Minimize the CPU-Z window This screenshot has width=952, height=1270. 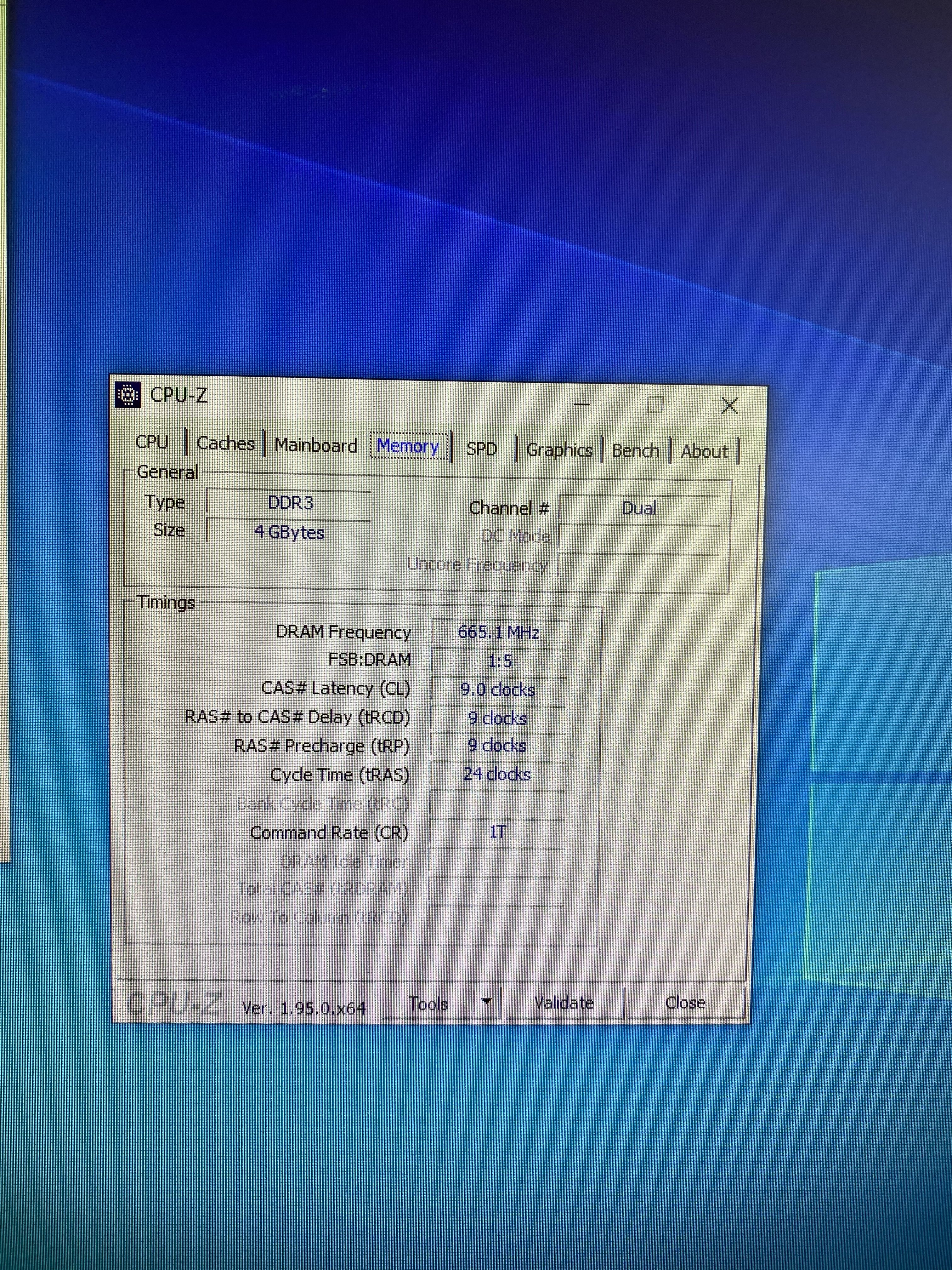[582, 404]
